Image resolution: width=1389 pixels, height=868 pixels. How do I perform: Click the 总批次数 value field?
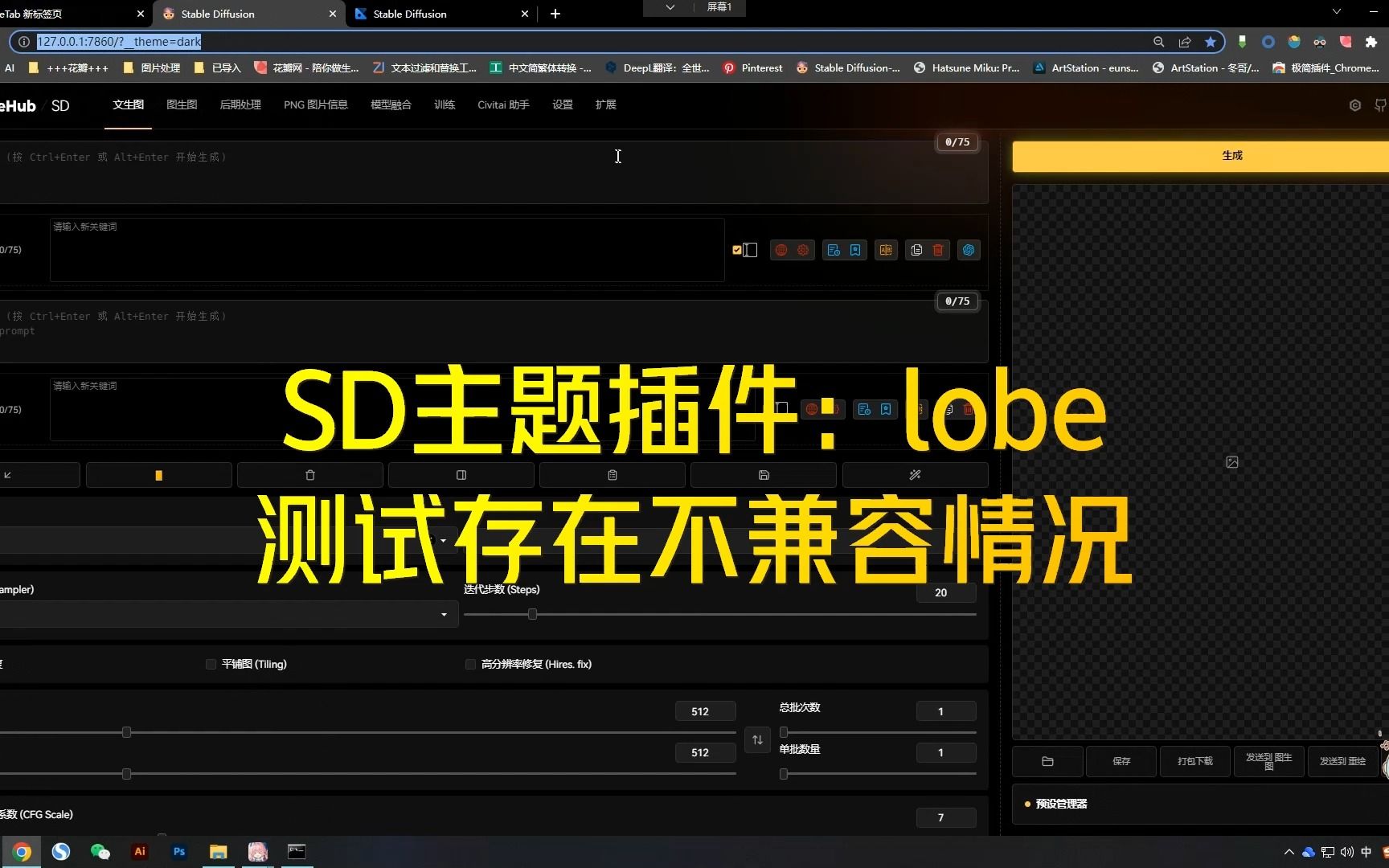pos(946,711)
